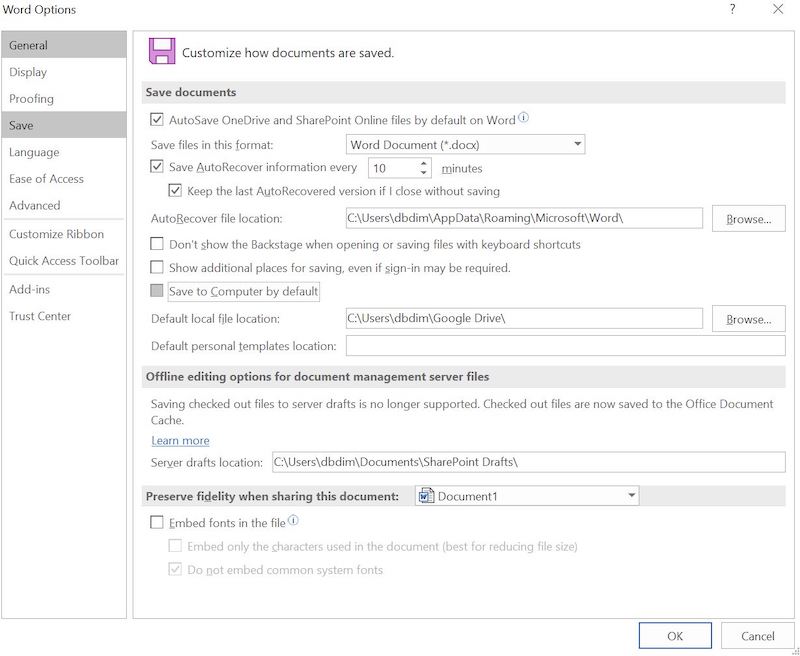Open the Display options category
The height and width of the screenshot is (656, 800).
tap(64, 72)
